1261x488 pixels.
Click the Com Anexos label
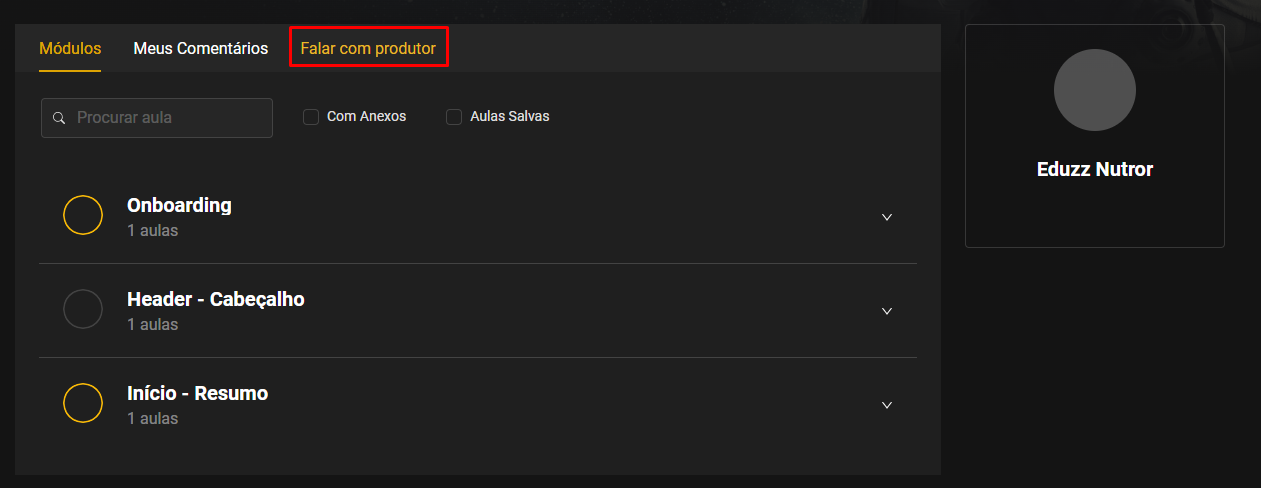tap(367, 116)
